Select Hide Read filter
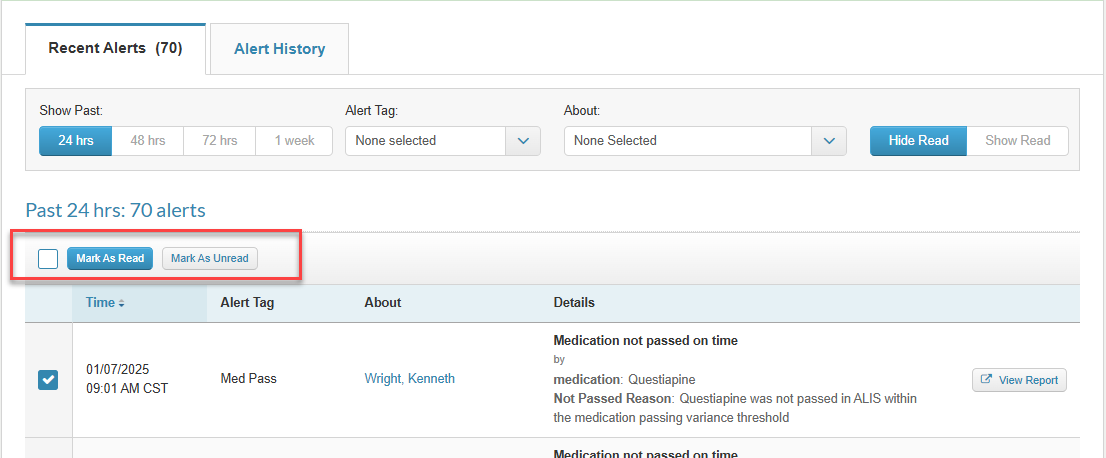 pyautogui.click(x=918, y=140)
